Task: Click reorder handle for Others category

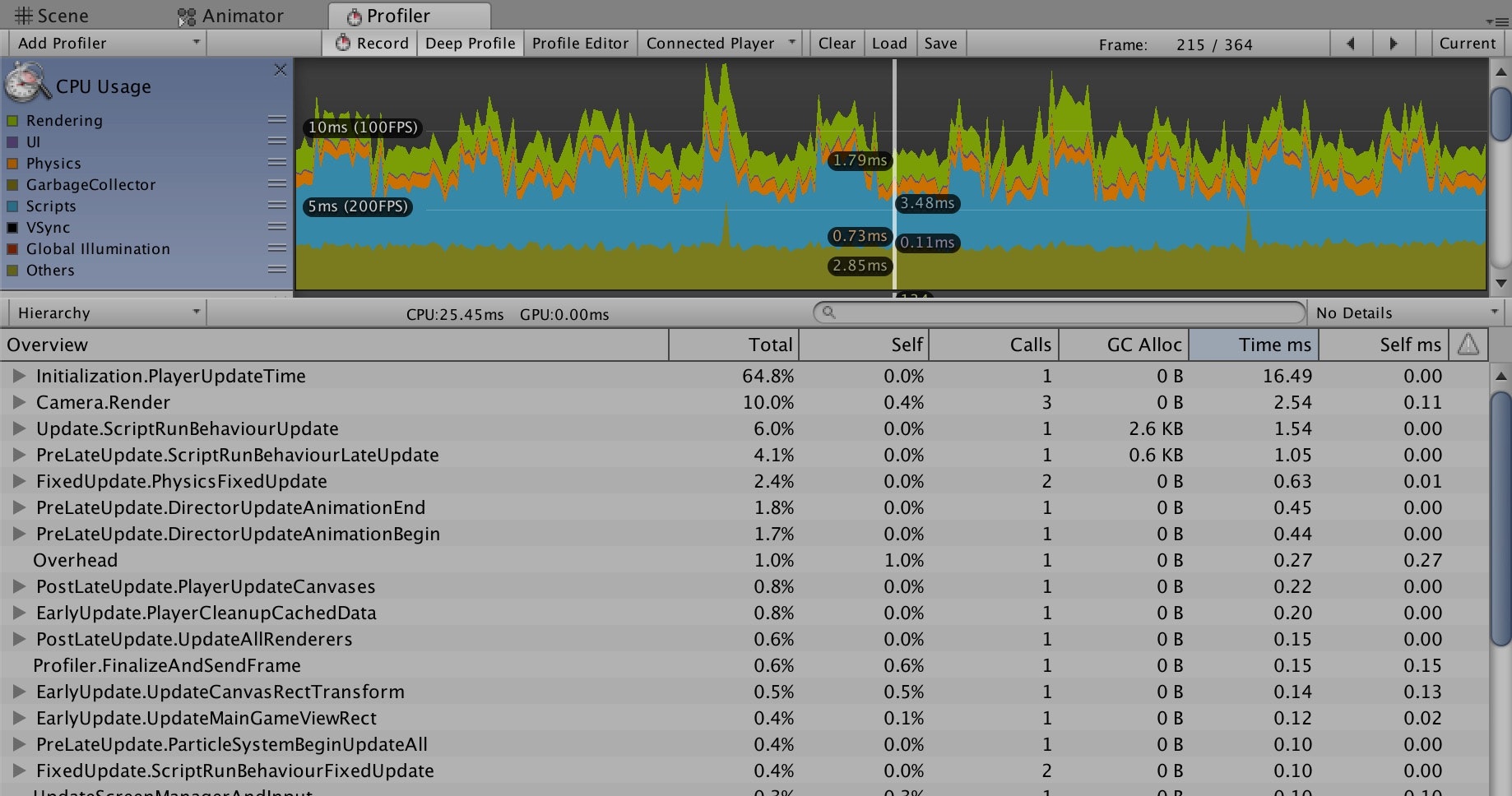Action: pos(277,270)
